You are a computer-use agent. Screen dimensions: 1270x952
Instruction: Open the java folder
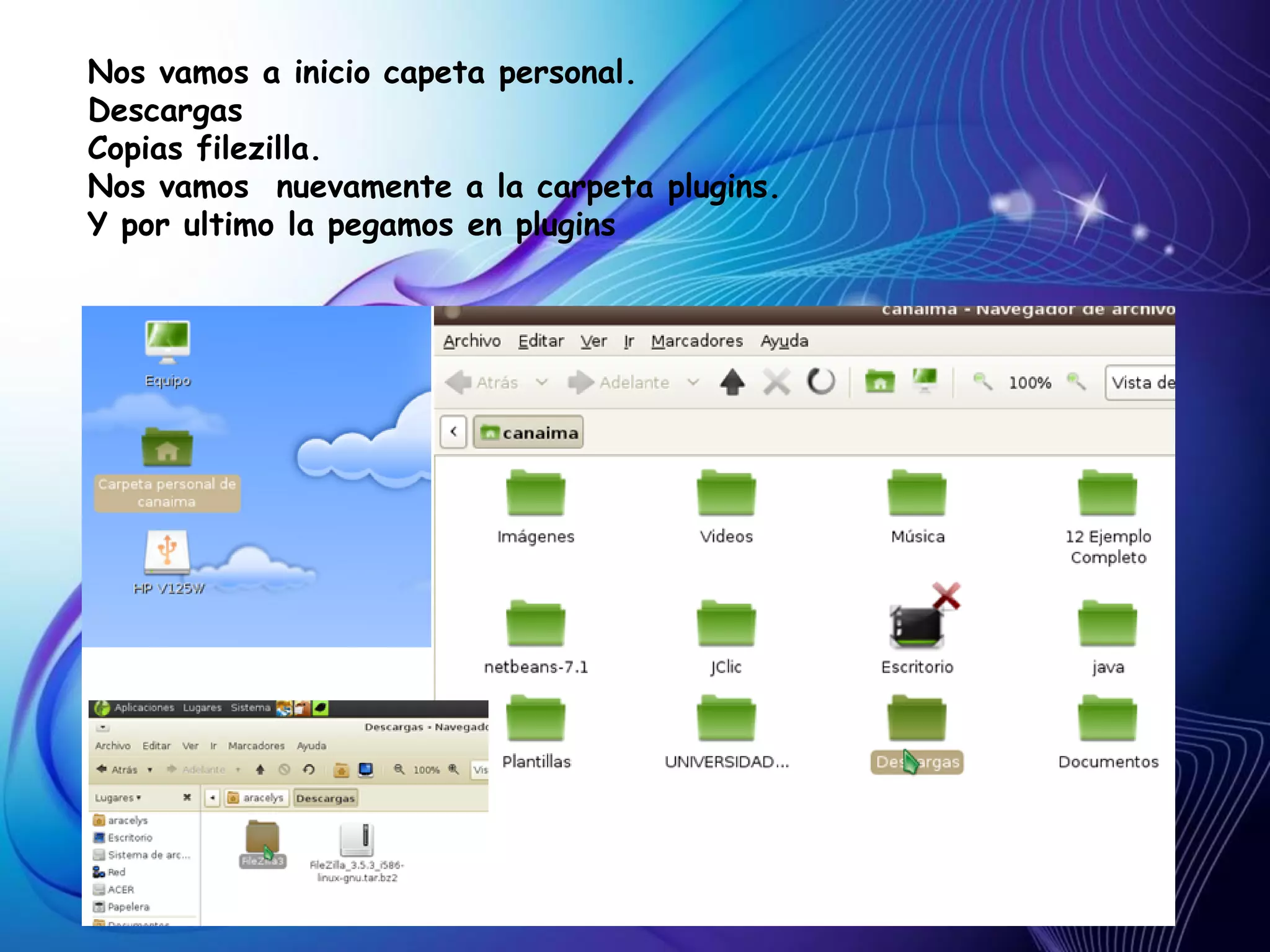[1108, 638]
